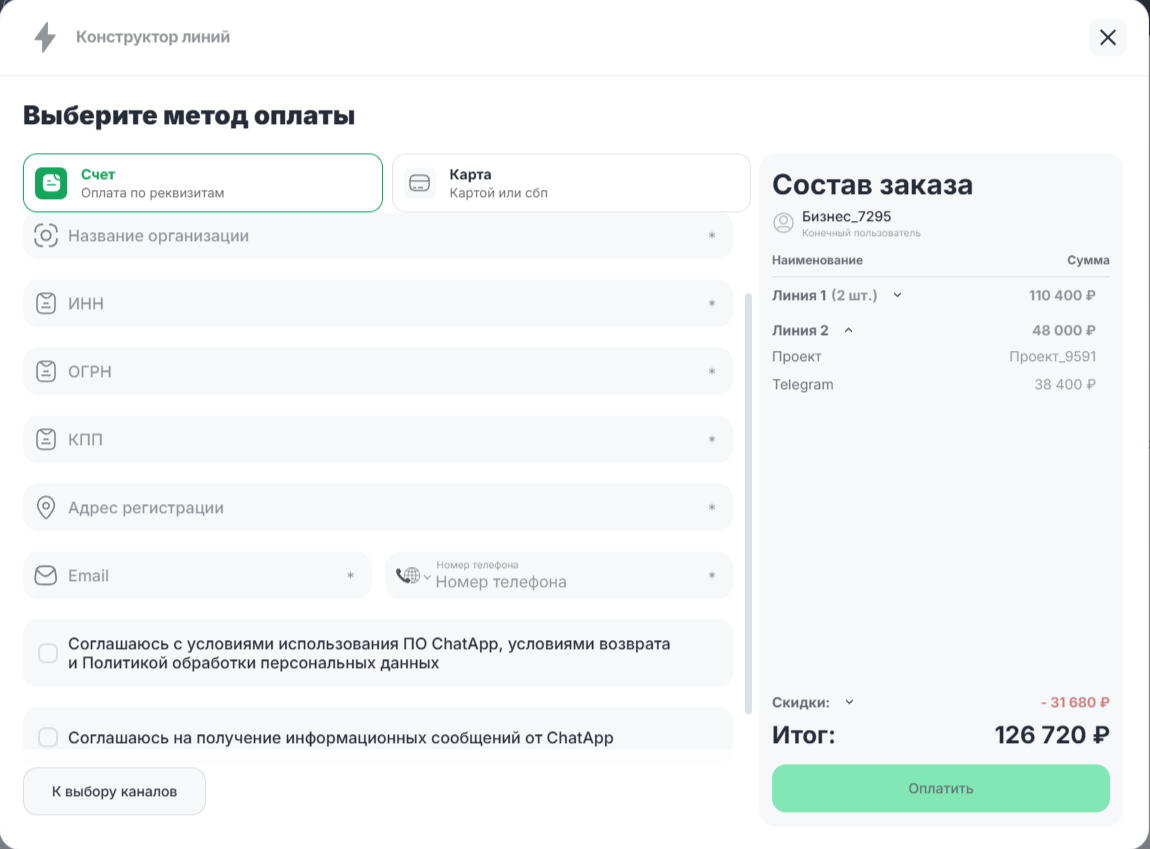
Task: Click the organization name field icon
Action: (x=45, y=236)
